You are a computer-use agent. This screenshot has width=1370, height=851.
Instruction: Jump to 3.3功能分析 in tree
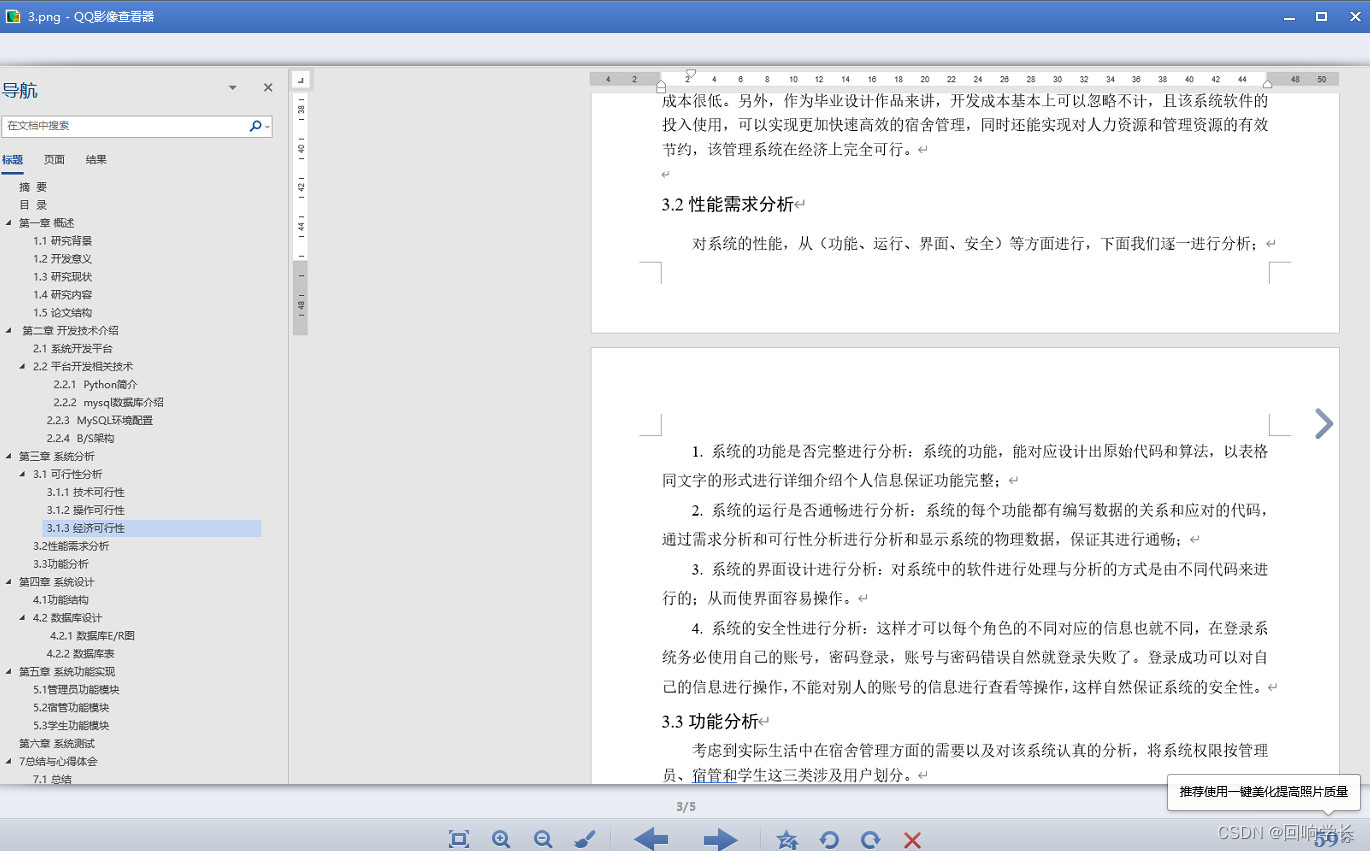point(61,565)
